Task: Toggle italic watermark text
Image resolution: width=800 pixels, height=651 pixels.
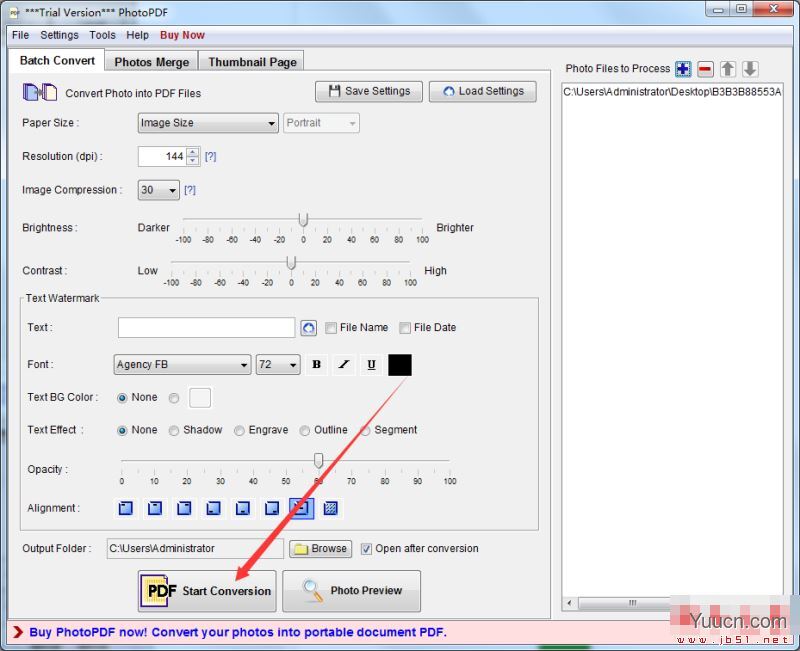Action: click(344, 364)
